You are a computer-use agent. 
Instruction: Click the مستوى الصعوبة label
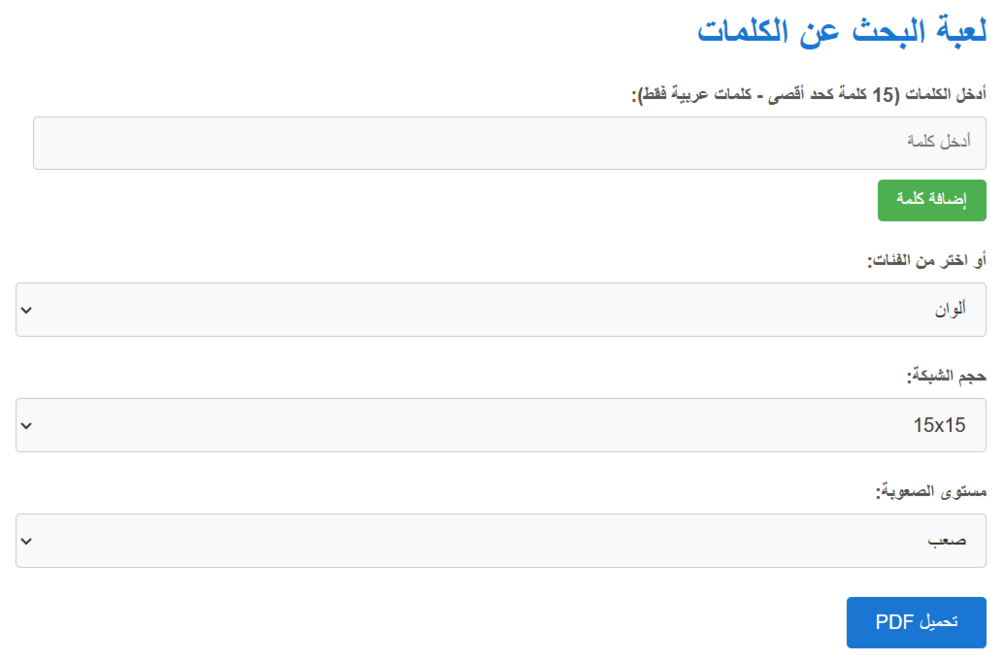(x=931, y=492)
